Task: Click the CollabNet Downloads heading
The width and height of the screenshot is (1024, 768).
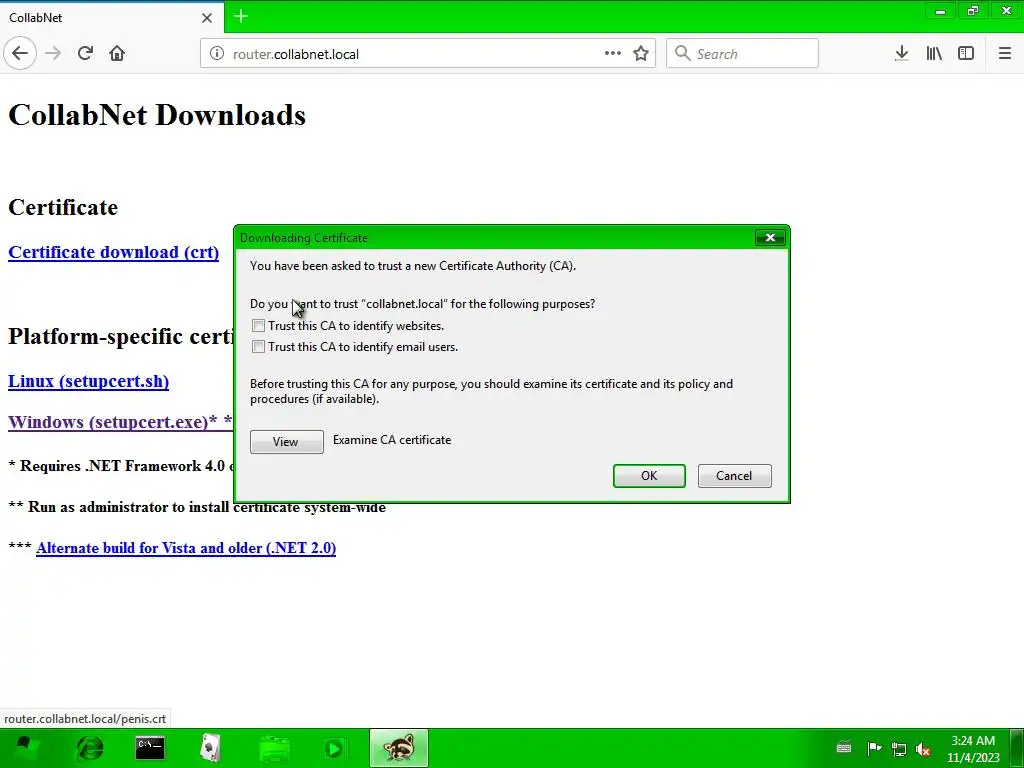Action: pyautogui.click(x=157, y=115)
